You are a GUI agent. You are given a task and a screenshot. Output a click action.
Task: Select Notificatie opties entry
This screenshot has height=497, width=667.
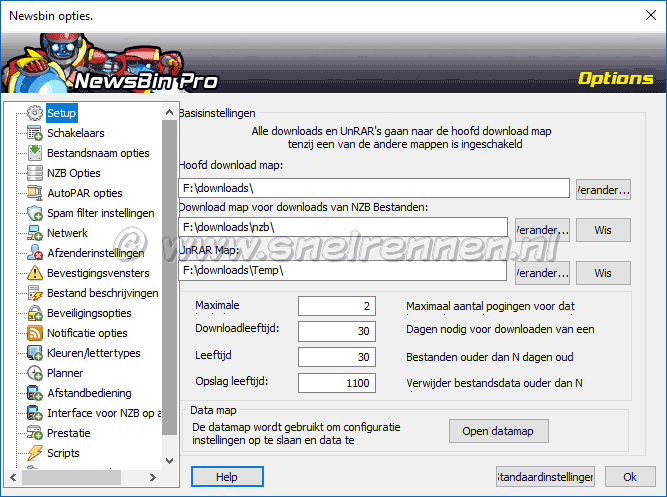point(87,333)
